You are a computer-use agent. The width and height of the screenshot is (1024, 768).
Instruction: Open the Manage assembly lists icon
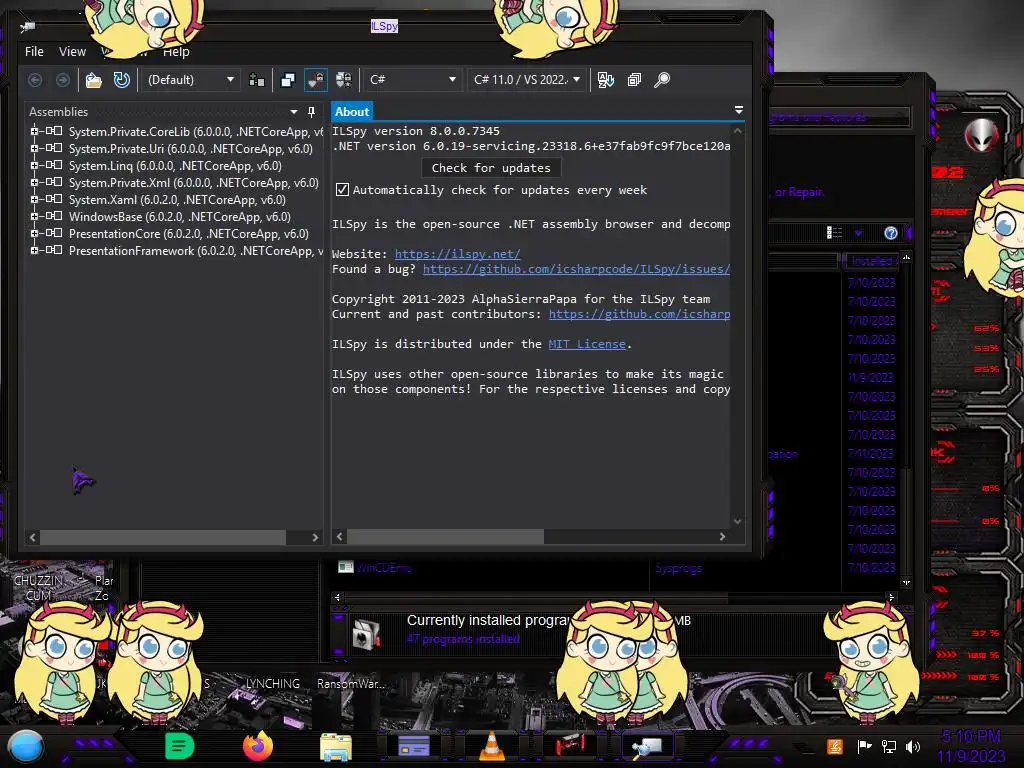(257, 80)
